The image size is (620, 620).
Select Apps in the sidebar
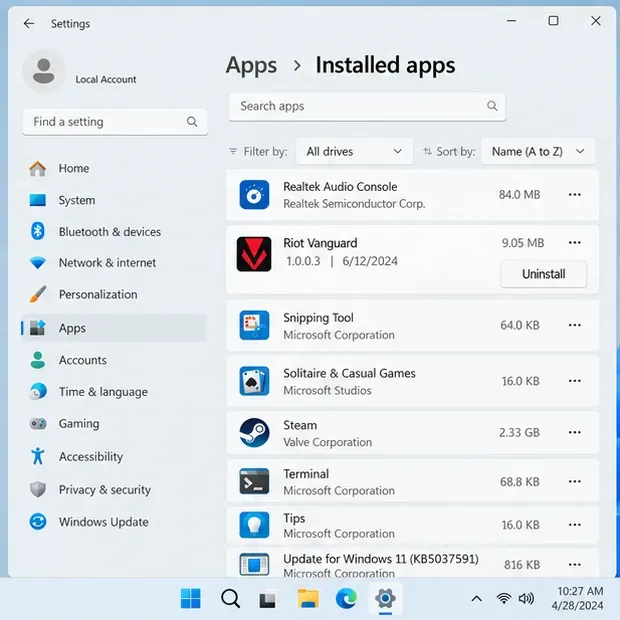click(113, 328)
